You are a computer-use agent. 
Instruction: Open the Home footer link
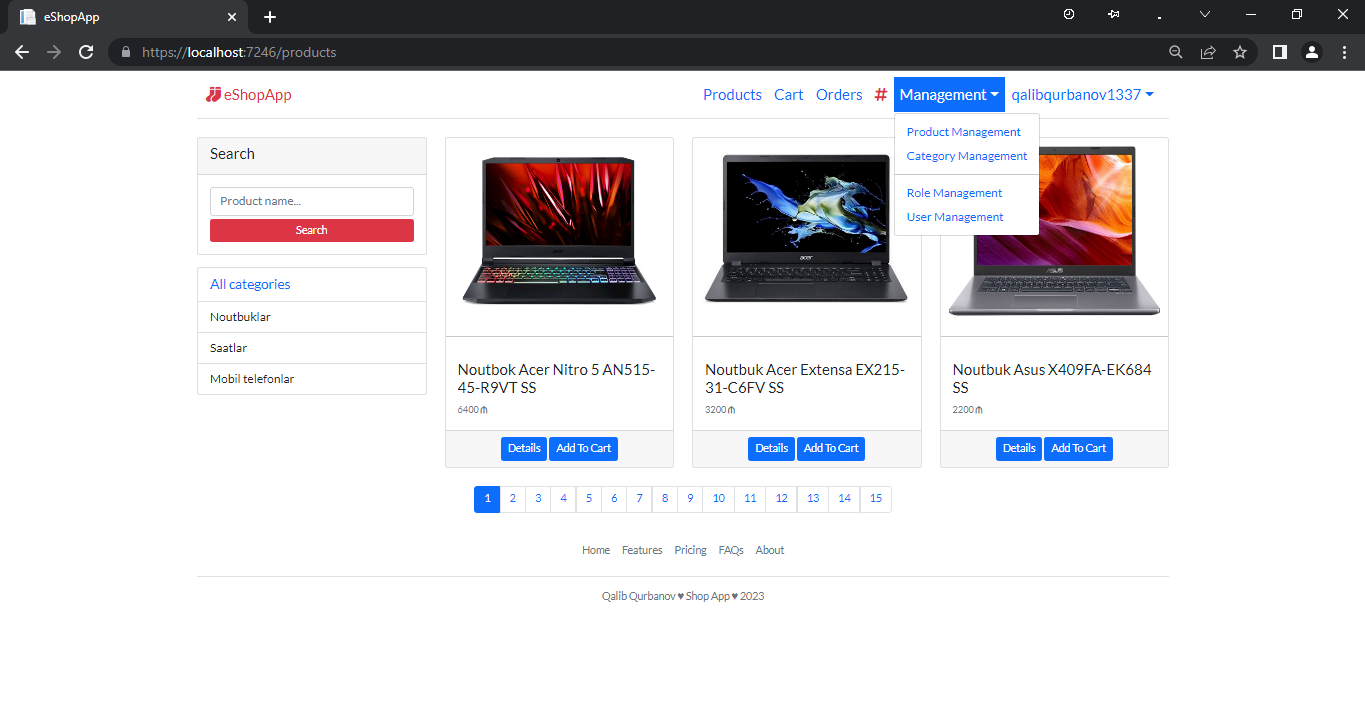pyautogui.click(x=596, y=550)
